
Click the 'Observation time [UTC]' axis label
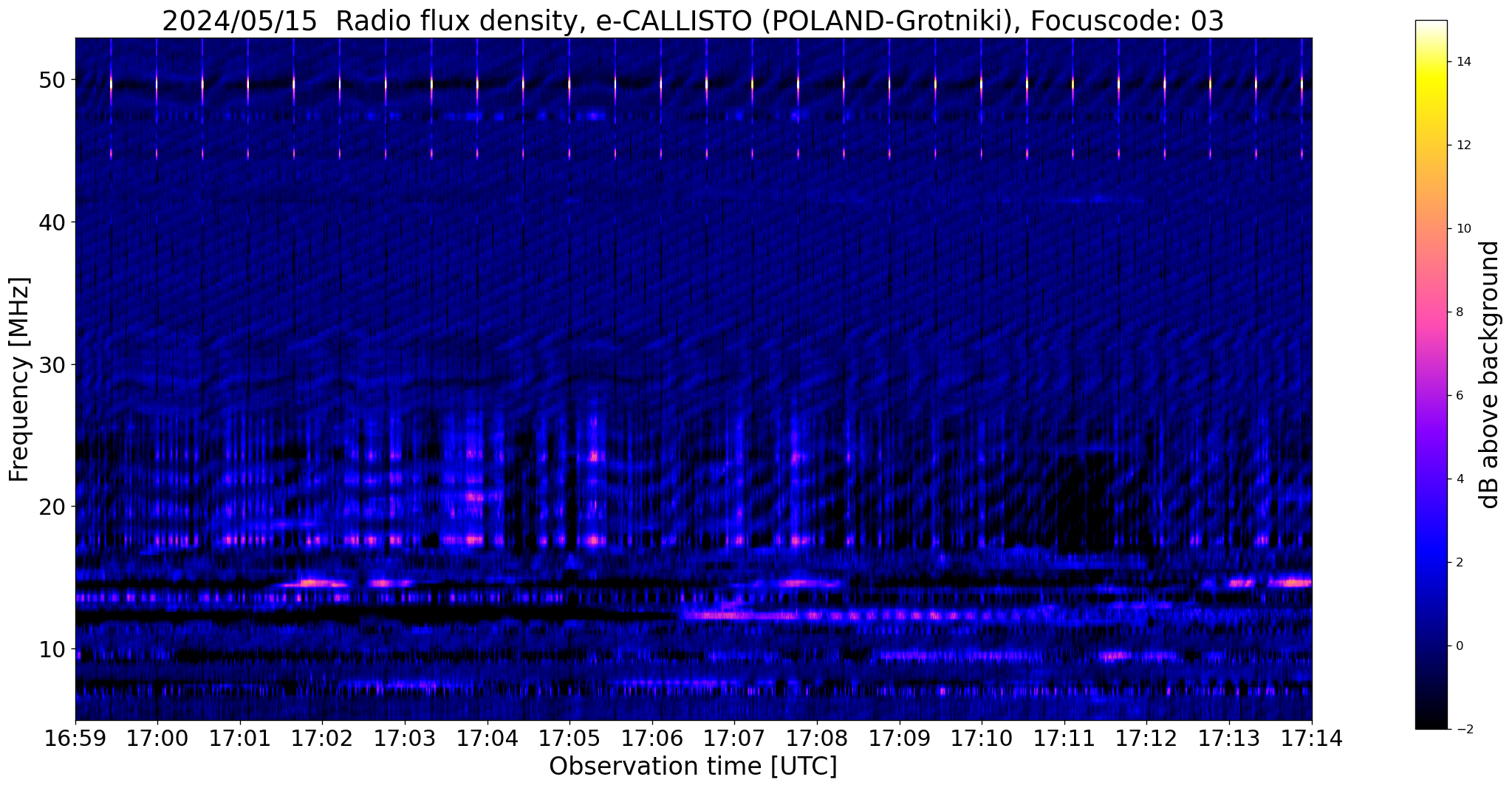click(x=693, y=767)
